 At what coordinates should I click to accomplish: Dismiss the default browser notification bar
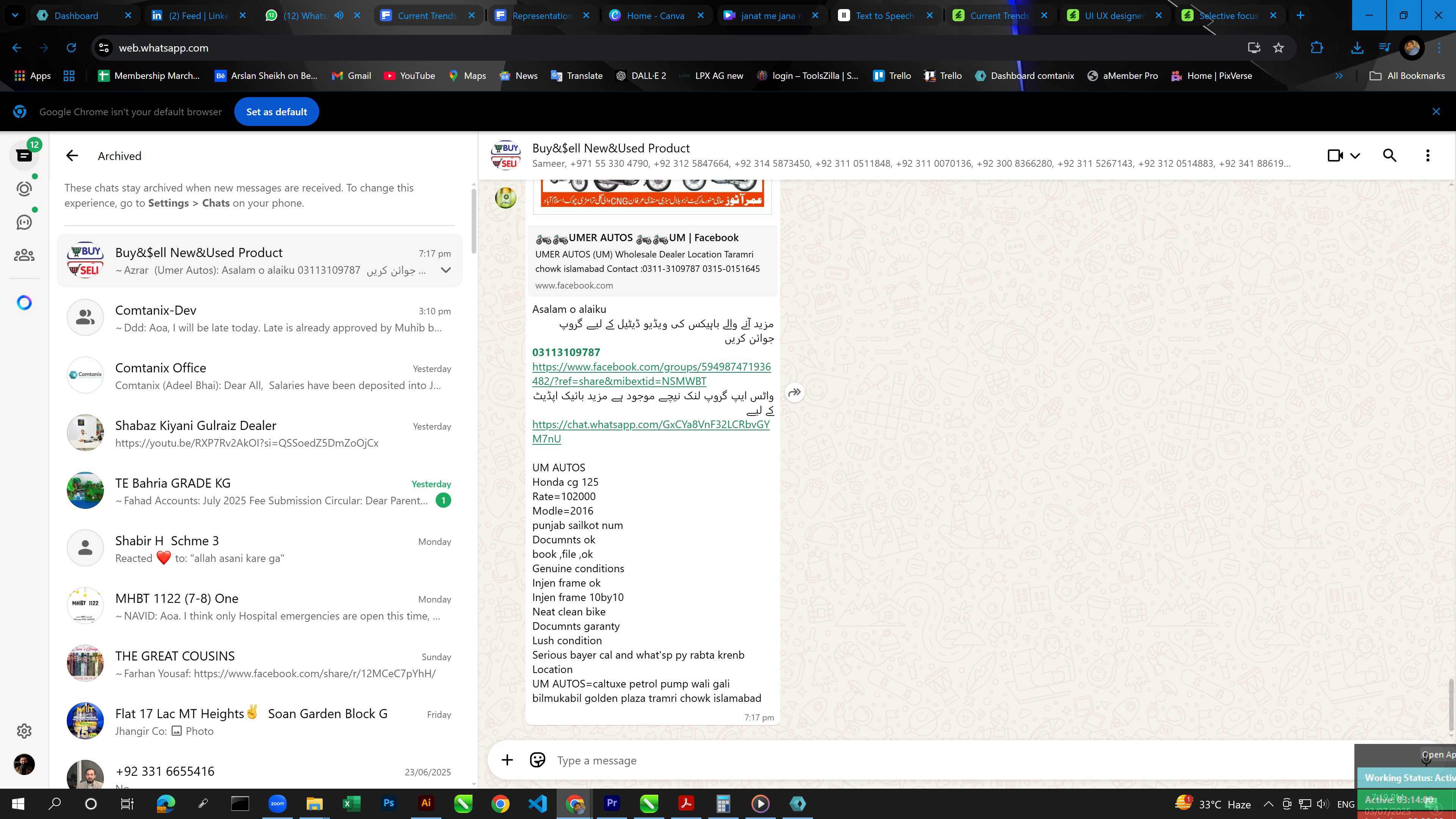1436,112
